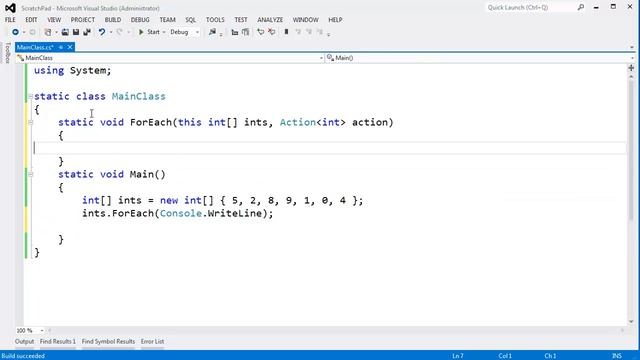Open the Navigate Backward history dropdown arrow
The height and width of the screenshot is (360, 640).
click(24, 32)
